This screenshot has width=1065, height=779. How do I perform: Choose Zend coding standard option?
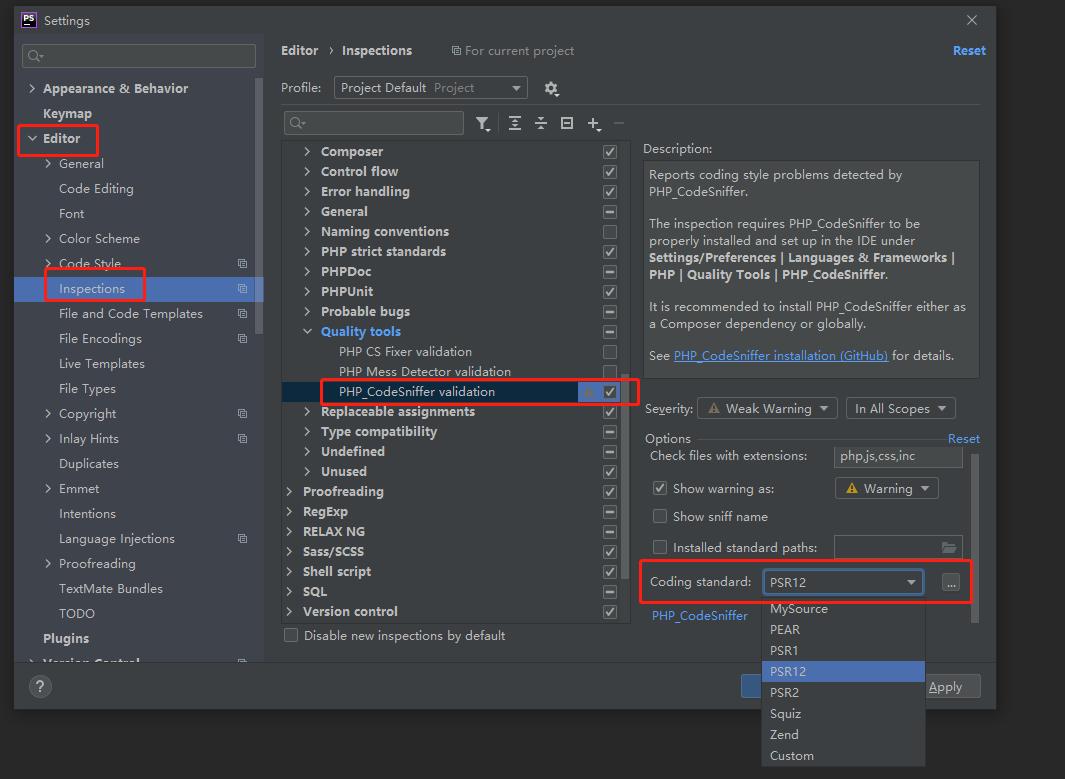(843, 735)
